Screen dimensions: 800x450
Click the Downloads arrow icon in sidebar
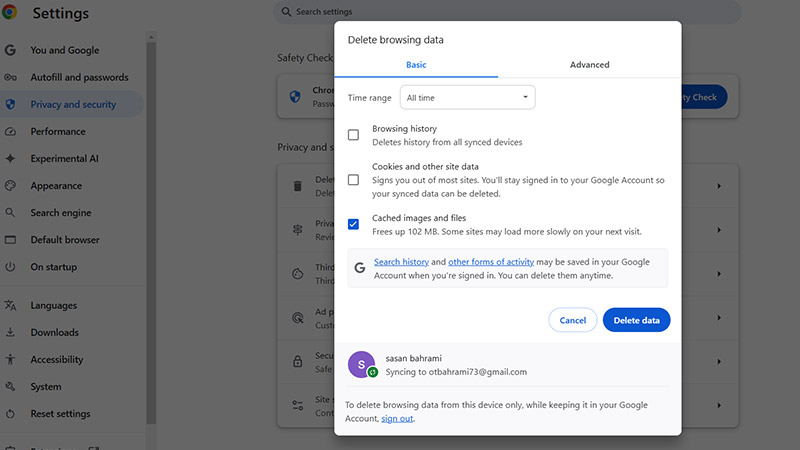10,332
